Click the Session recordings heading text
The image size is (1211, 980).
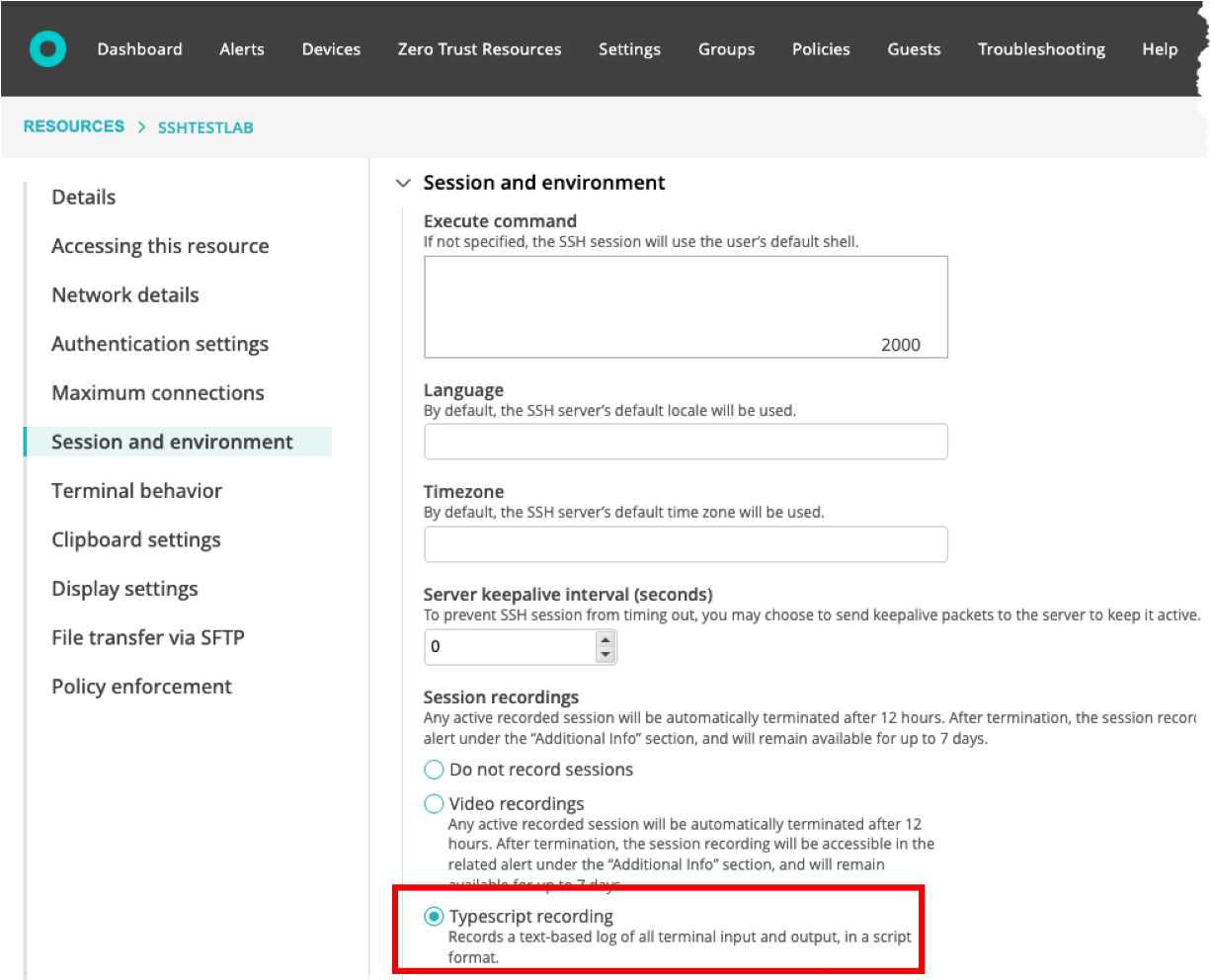pyautogui.click(x=501, y=697)
